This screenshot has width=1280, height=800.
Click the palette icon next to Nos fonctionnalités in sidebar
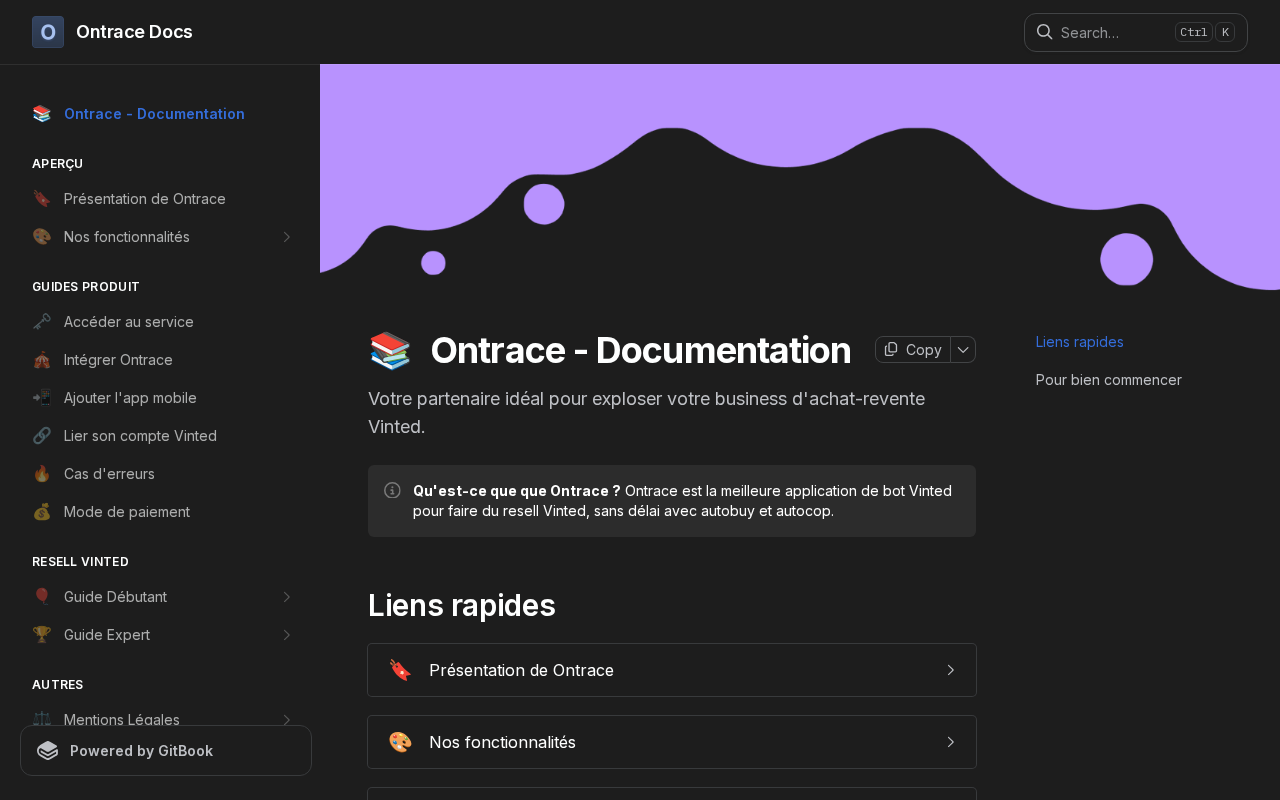point(42,237)
